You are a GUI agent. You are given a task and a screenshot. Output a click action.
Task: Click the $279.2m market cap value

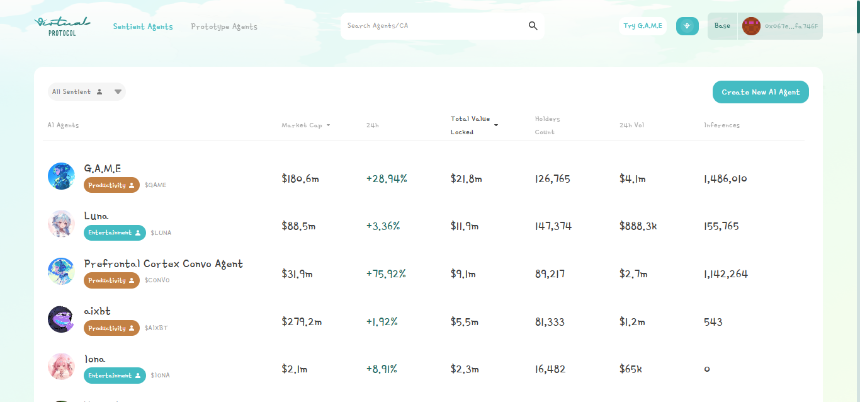pos(302,321)
